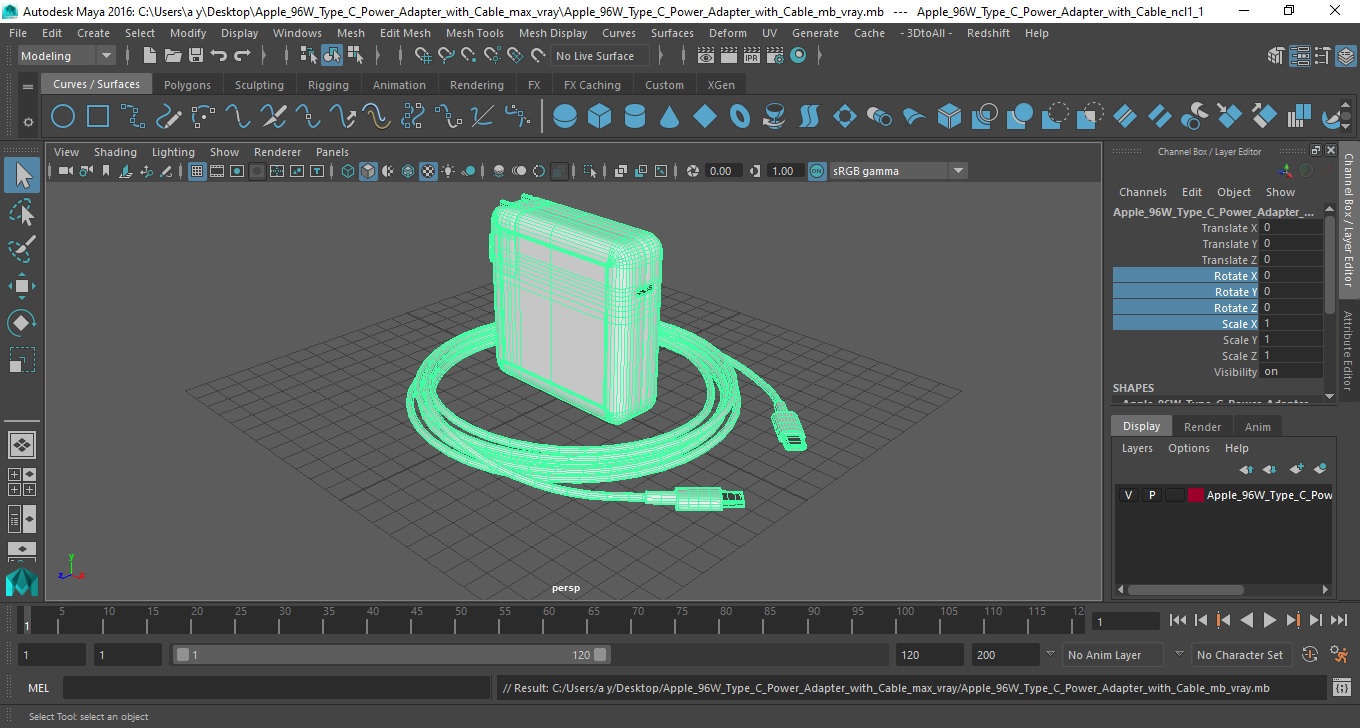1360x728 pixels.
Task: Open the sRGB gamma view transform dropdown
Action: point(897,171)
